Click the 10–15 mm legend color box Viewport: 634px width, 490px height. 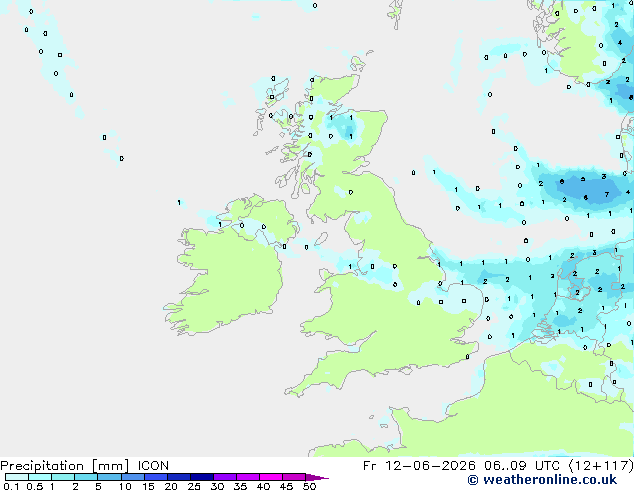[x=133, y=477]
